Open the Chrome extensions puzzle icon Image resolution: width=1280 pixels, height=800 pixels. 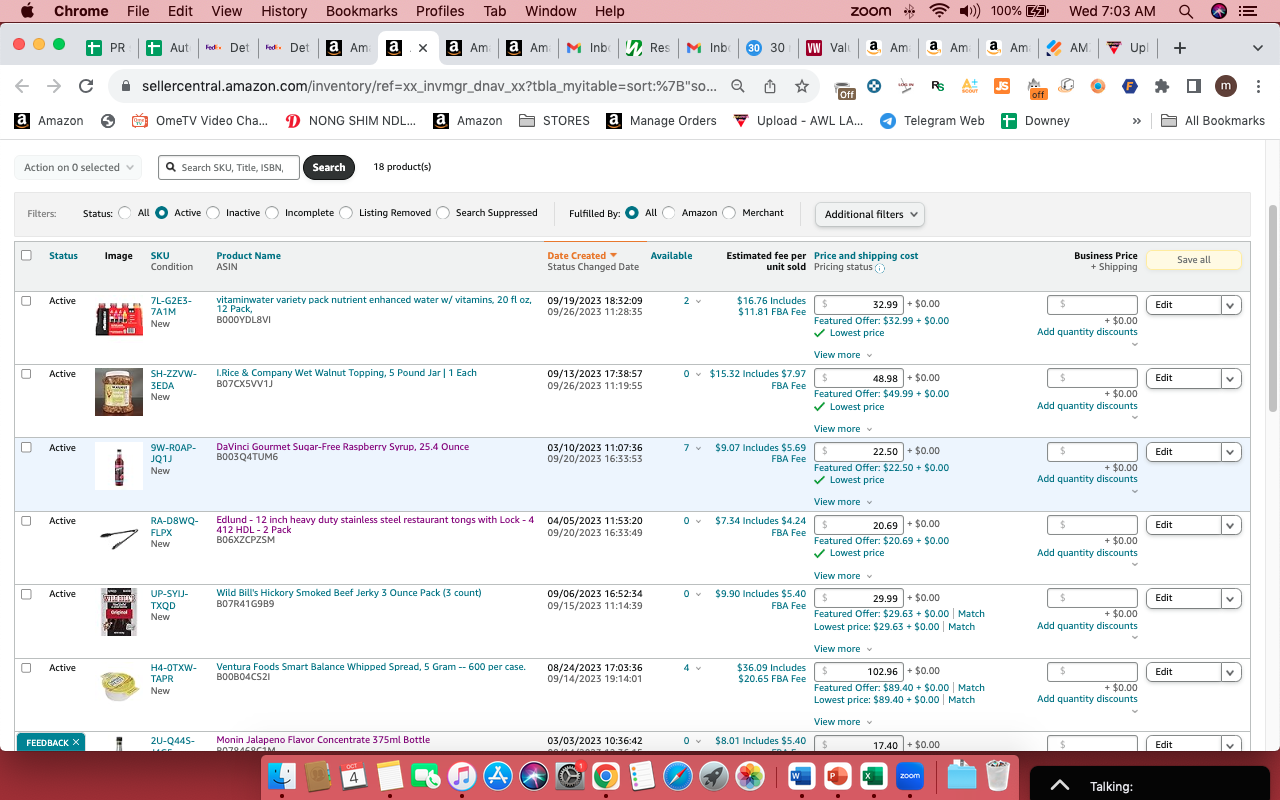pyautogui.click(x=1162, y=86)
